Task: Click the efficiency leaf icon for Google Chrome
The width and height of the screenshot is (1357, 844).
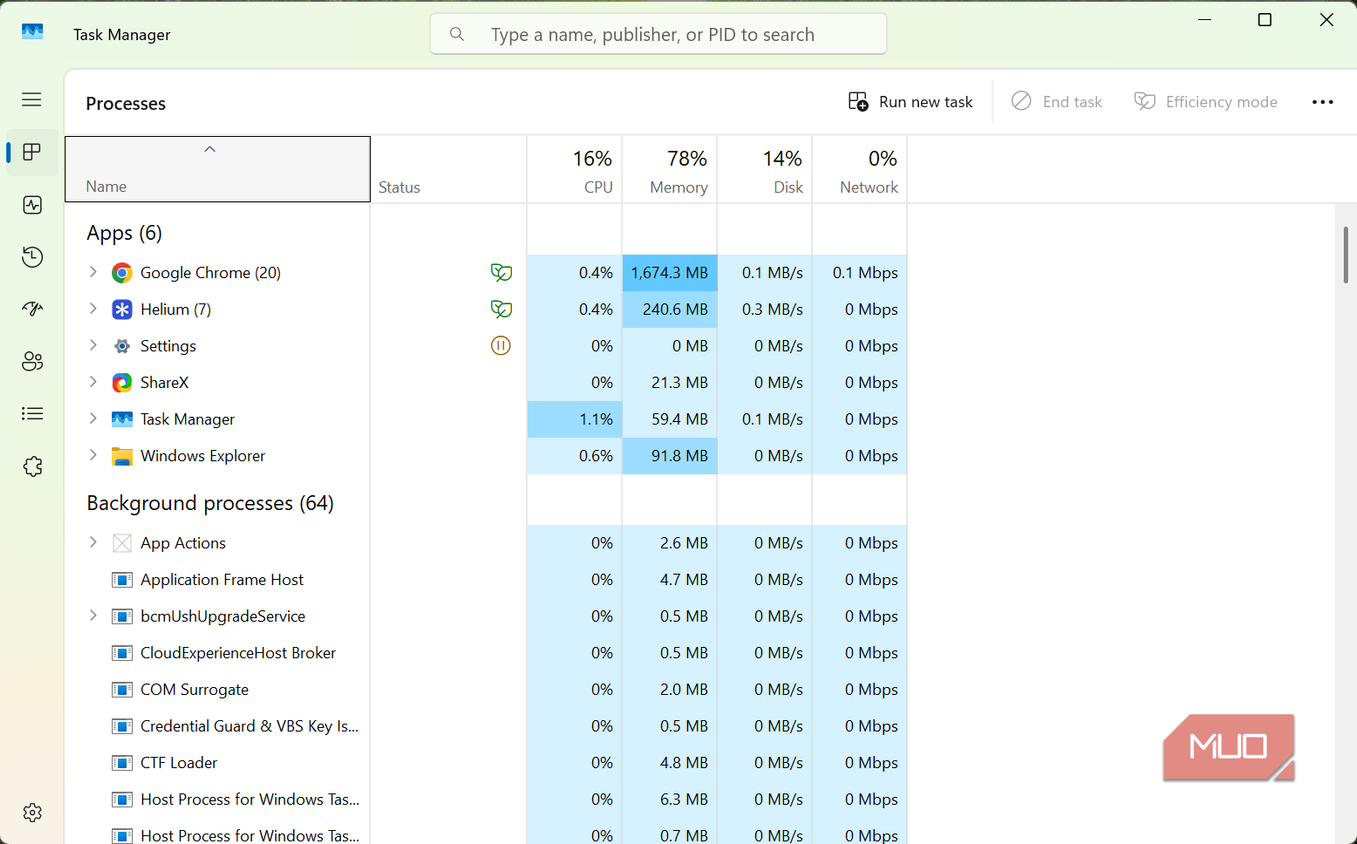Action: tap(501, 273)
